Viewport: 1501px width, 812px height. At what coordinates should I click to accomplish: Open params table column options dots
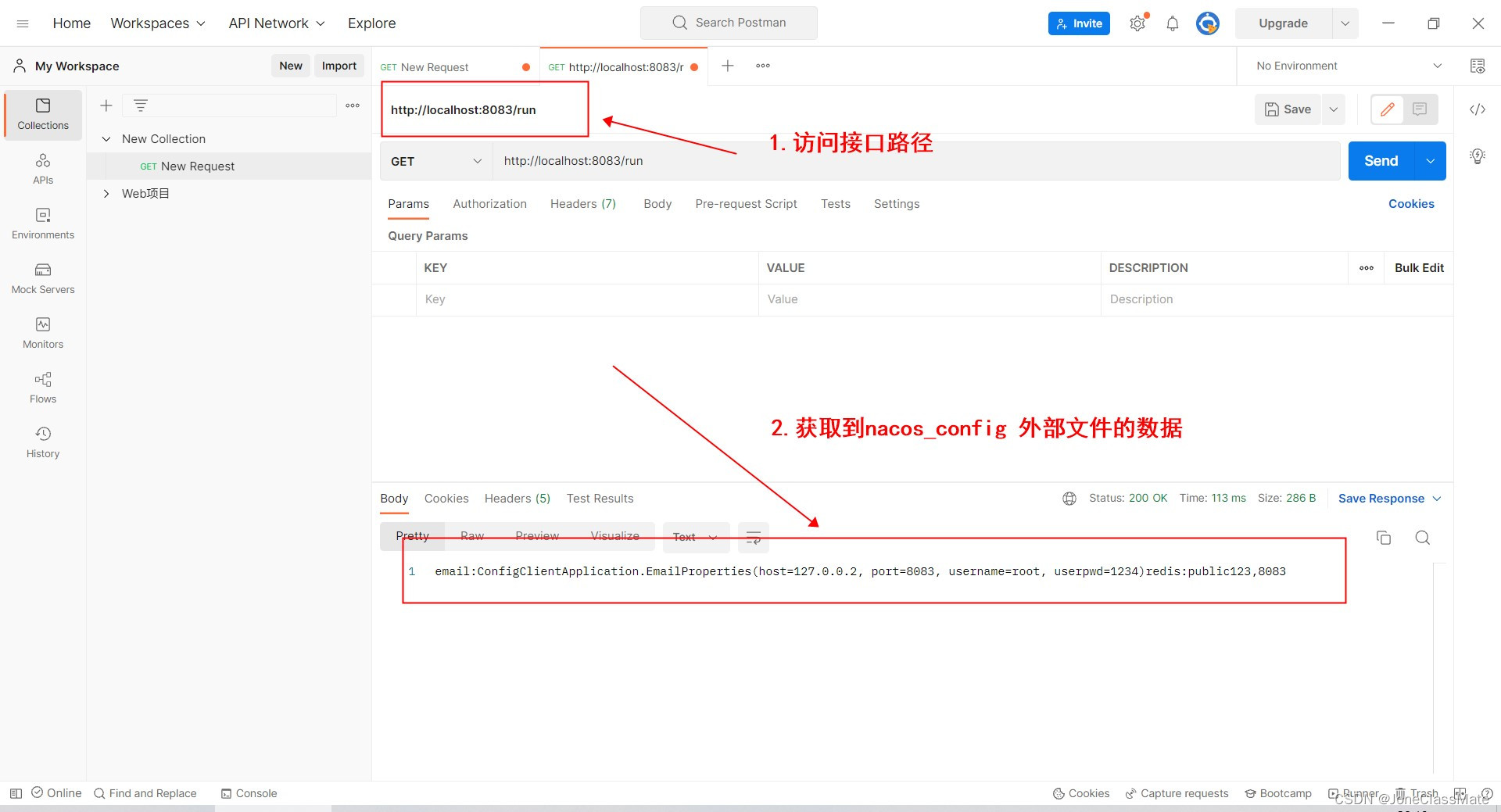1367,268
